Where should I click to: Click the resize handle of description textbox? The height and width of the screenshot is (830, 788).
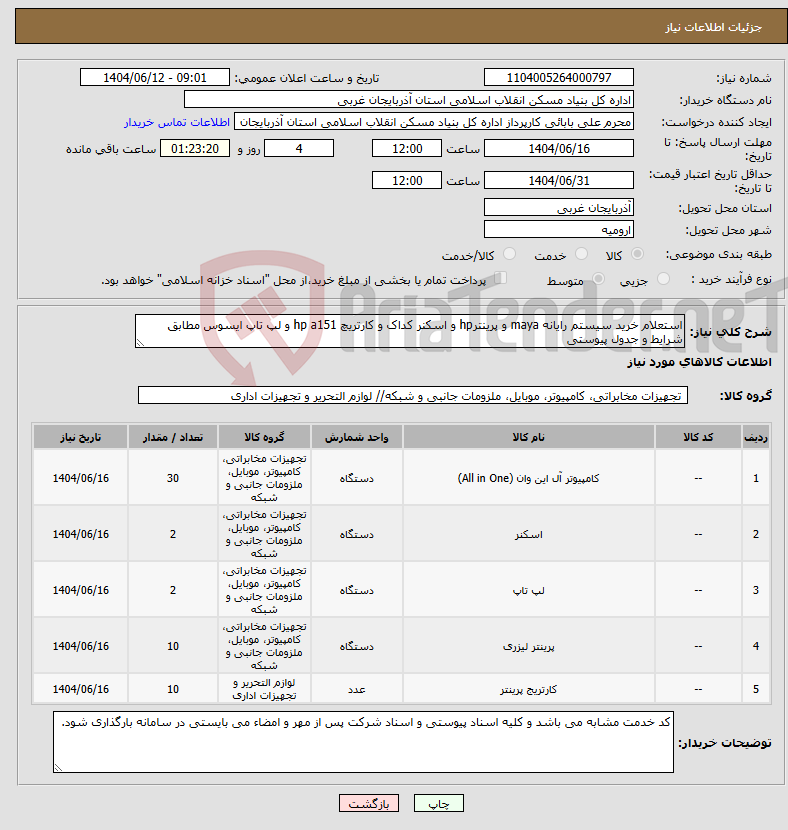click(x=140, y=343)
